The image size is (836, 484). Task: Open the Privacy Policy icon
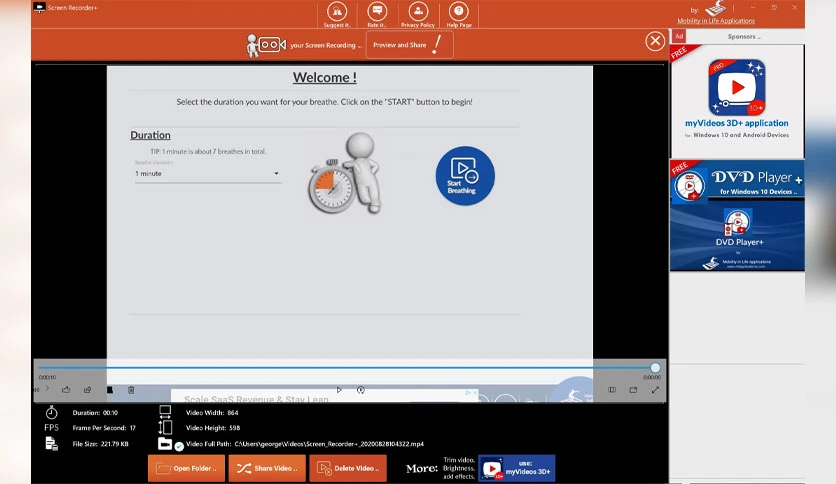click(x=418, y=14)
